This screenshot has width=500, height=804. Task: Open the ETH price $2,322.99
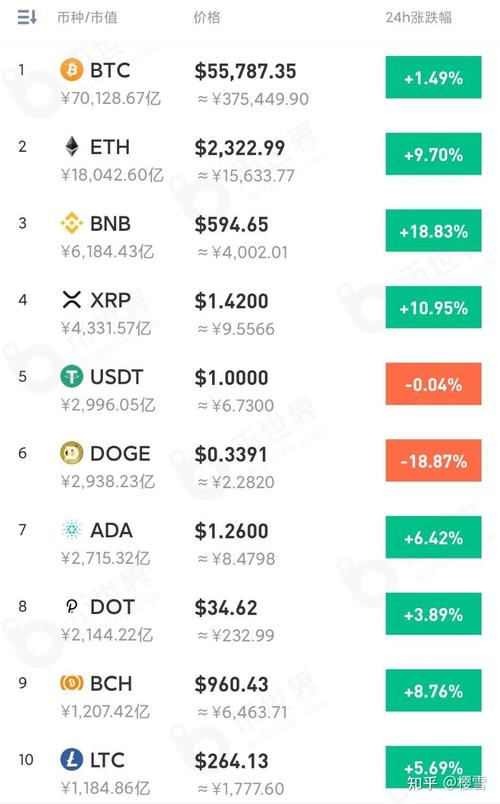coord(239,148)
